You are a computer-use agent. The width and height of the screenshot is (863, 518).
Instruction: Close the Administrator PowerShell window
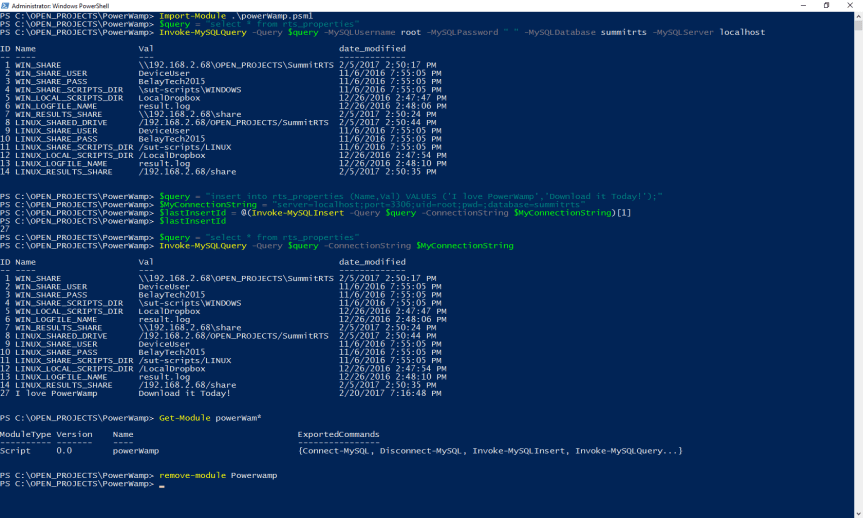coord(852,5)
